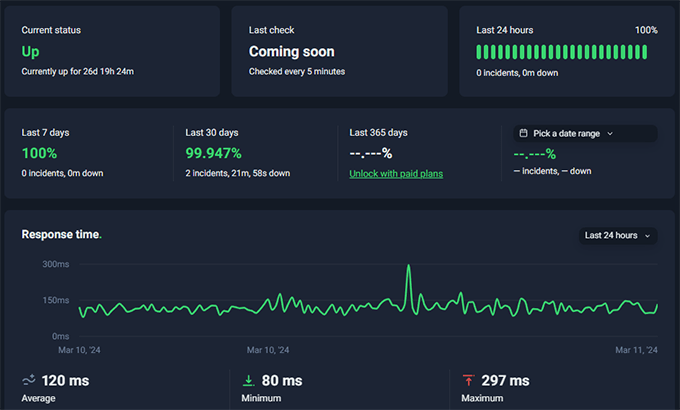Click the Unlock with paid plans link
Viewport: 680px width, 410px height.
[x=396, y=174]
